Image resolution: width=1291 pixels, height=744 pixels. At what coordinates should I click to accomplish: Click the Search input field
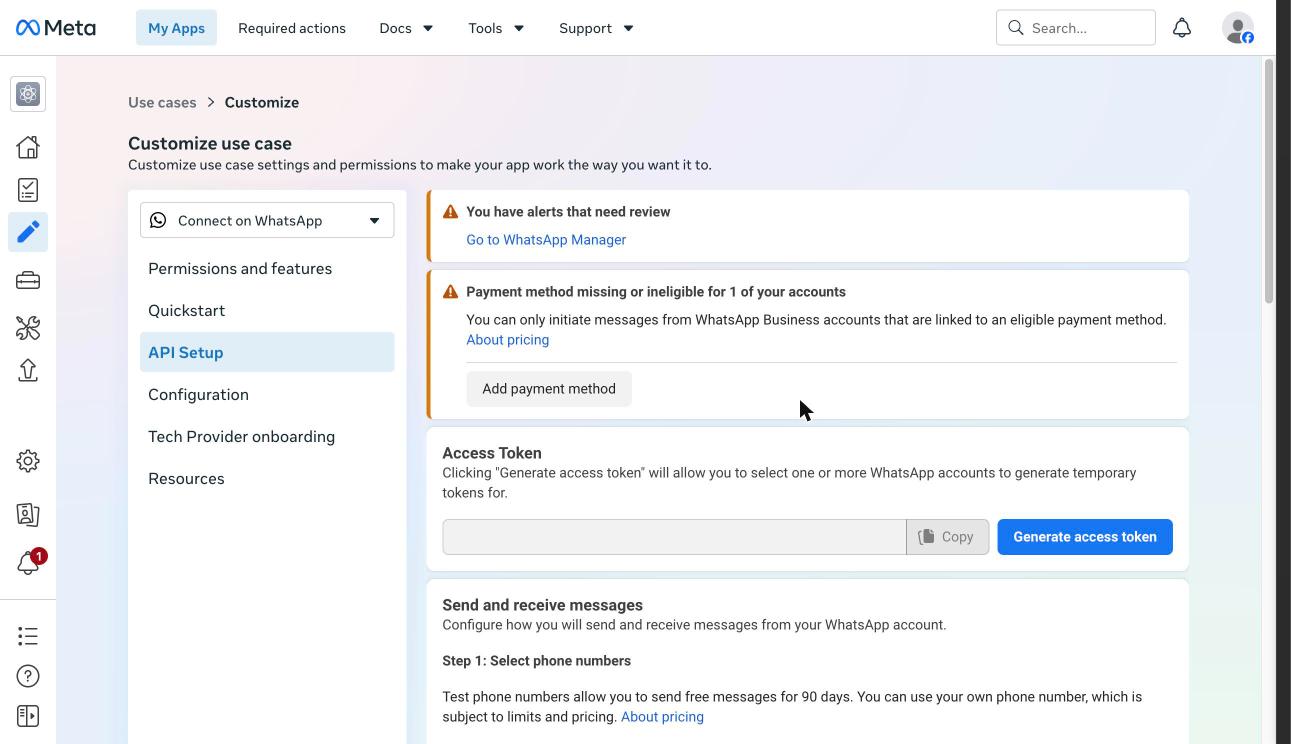point(1076,28)
